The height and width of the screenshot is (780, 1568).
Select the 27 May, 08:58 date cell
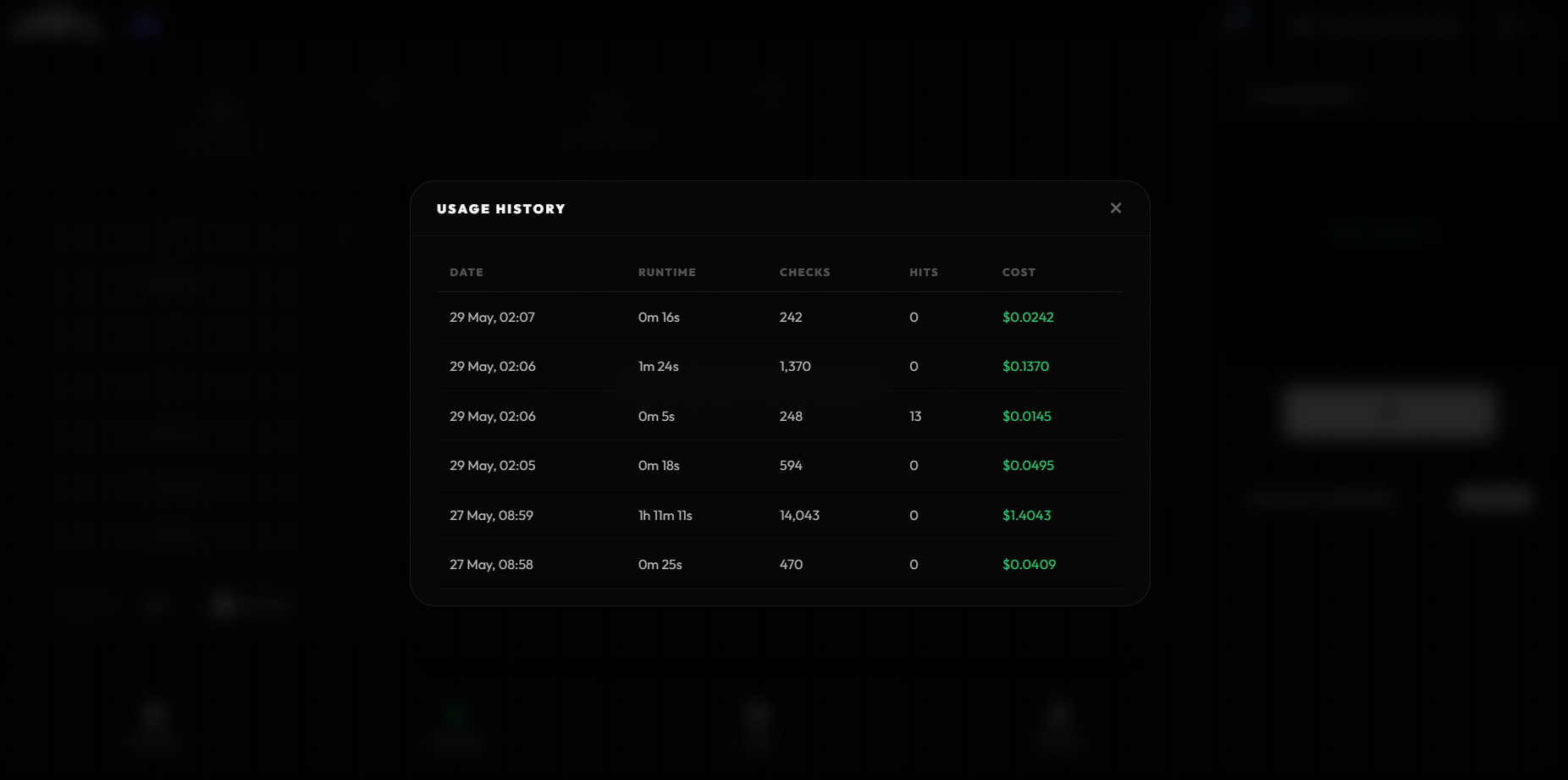491,565
